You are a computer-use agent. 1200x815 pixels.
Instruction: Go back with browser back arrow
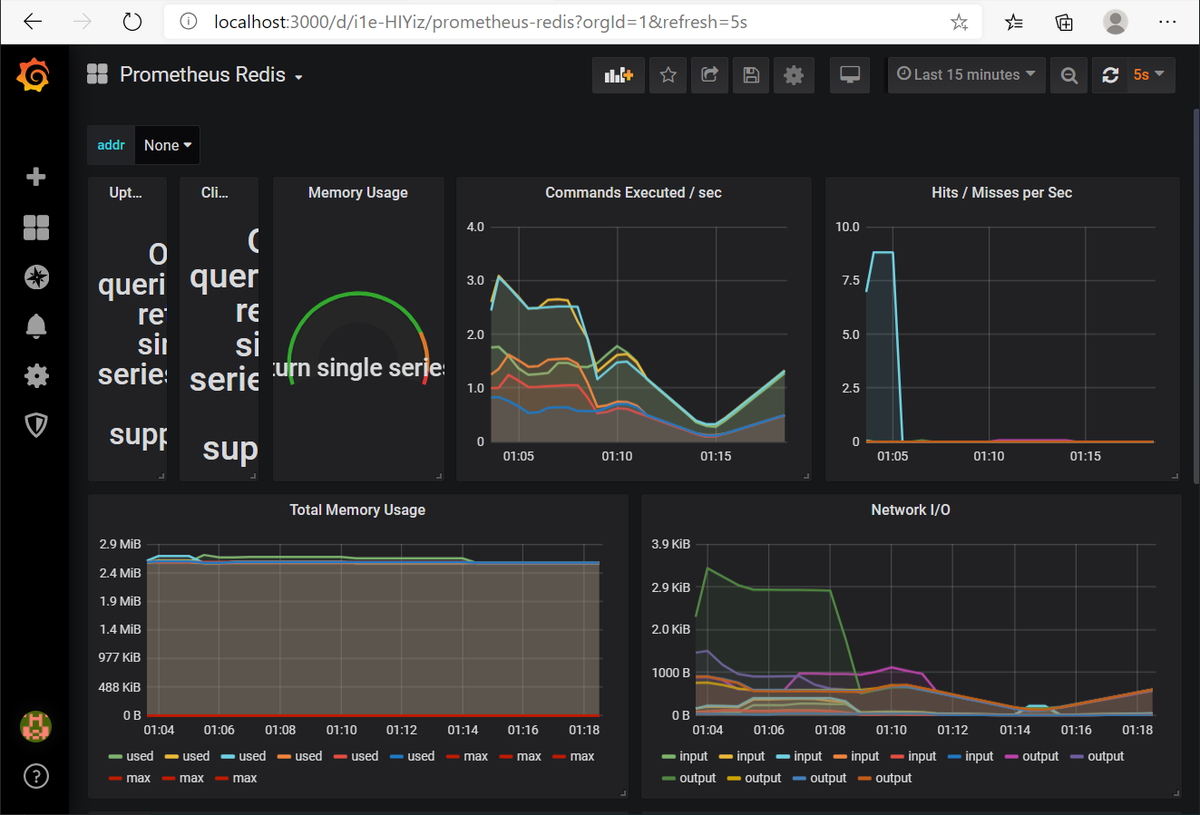click(32, 22)
